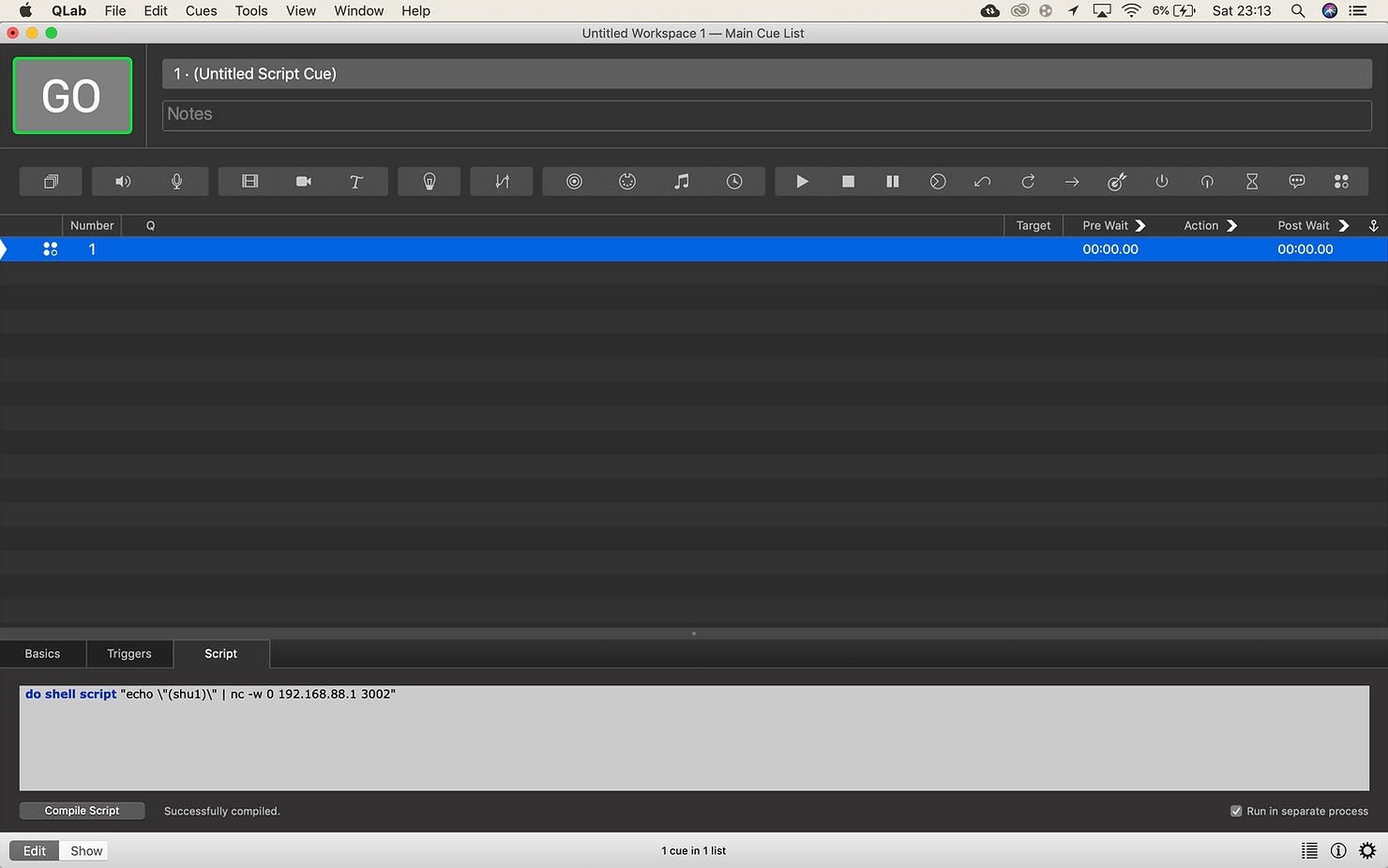Click the Number column header
This screenshot has width=1388, height=868.
pos(92,226)
